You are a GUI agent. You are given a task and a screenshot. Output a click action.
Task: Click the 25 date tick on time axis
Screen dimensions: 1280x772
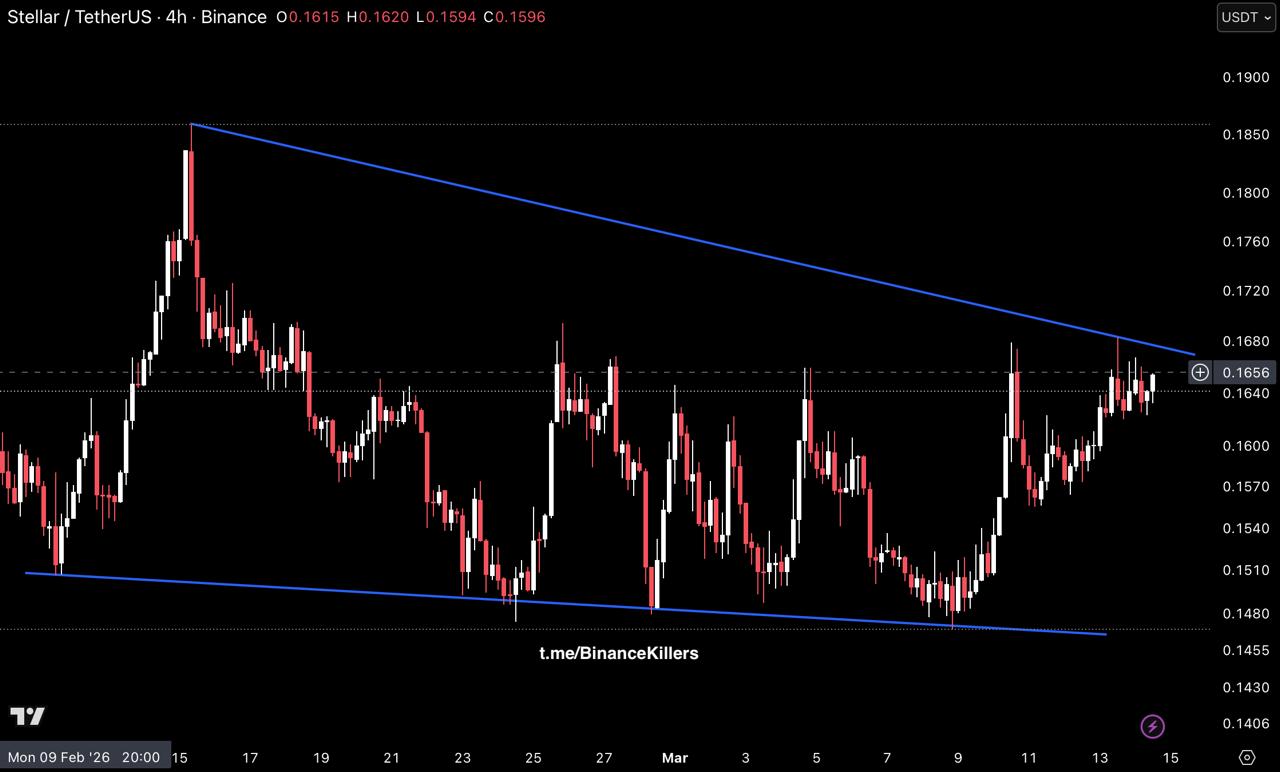pyautogui.click(x=533, y=757)
